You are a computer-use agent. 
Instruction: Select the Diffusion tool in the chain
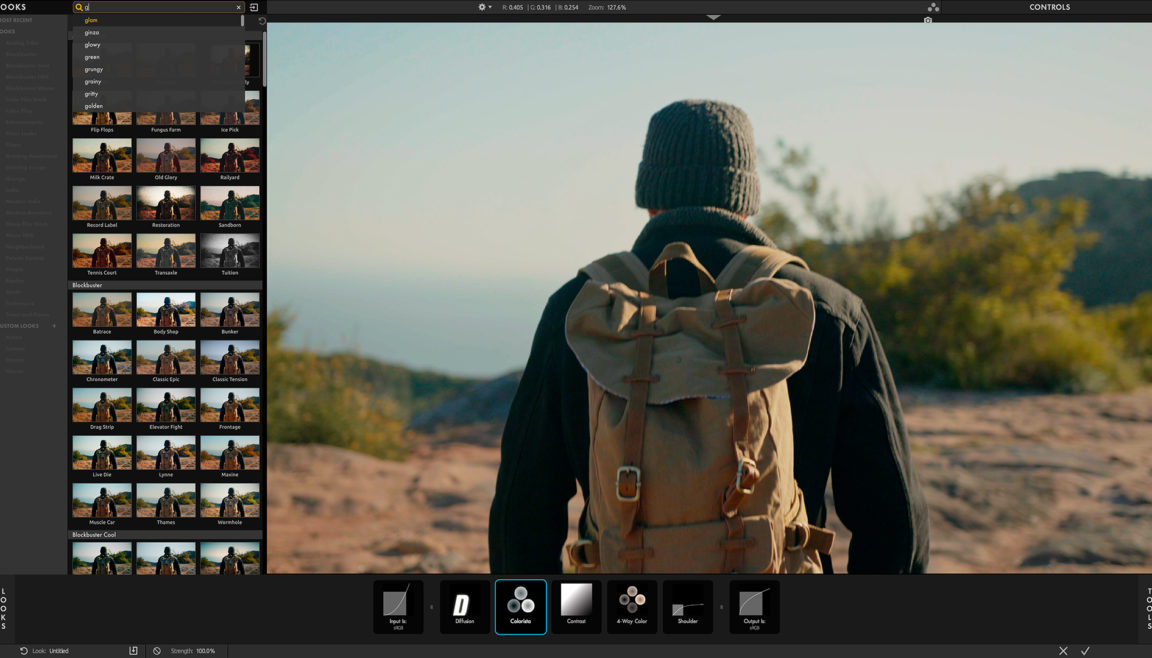click(x=464, y=606)
